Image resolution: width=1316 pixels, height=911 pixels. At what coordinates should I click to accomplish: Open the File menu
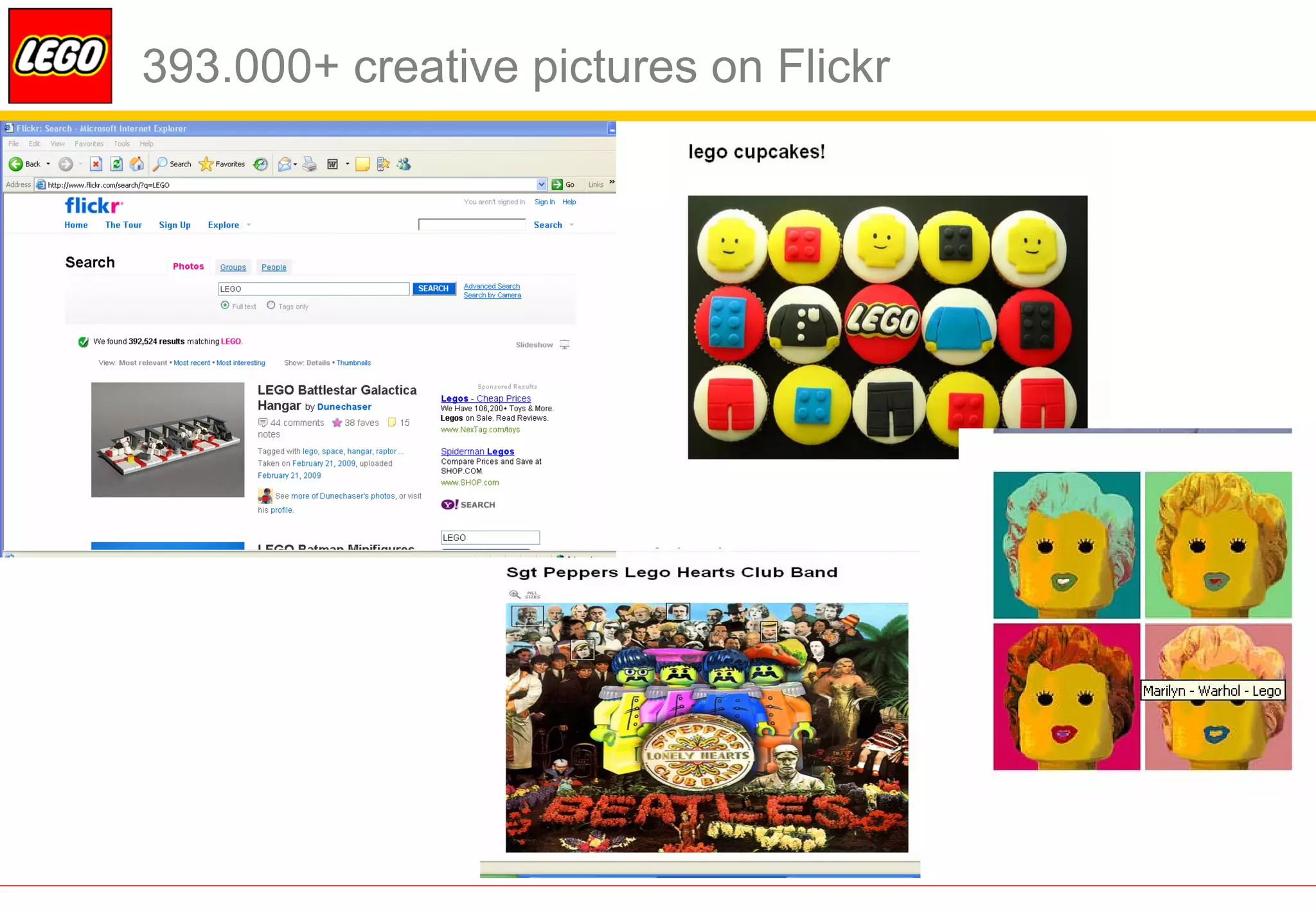[x=13, y=144]
